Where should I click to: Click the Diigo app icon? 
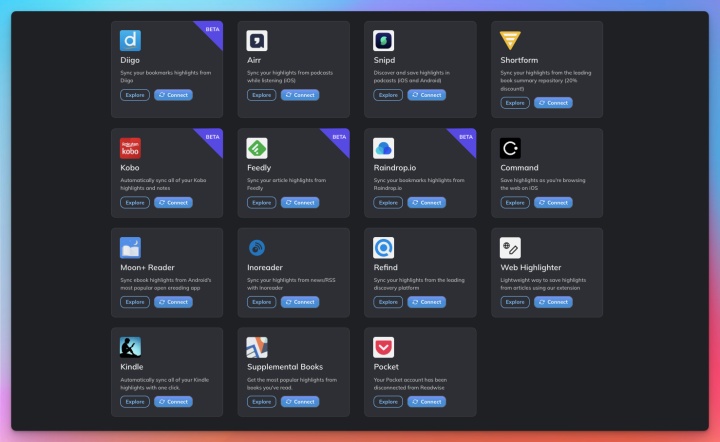[130, 41]
